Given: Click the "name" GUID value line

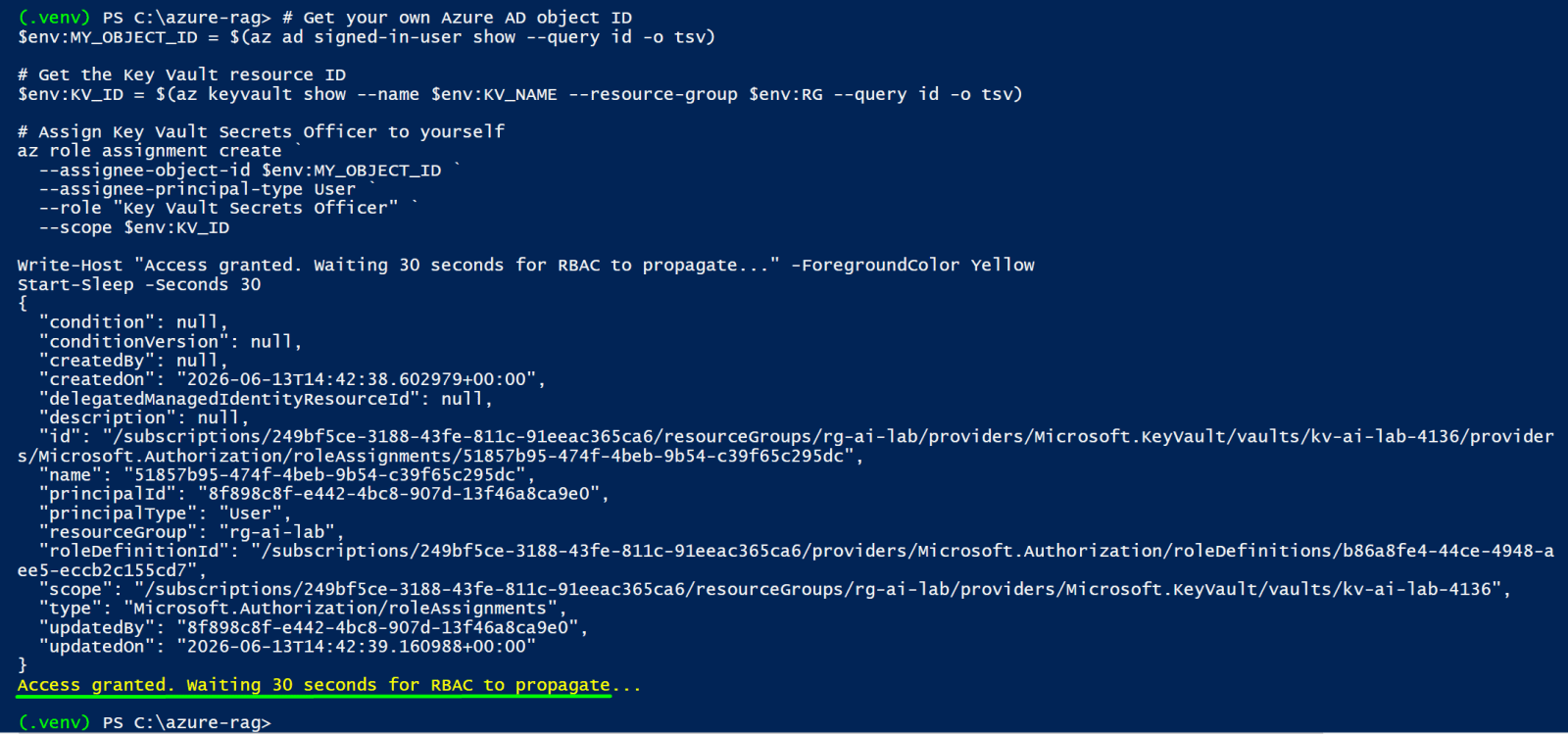Looking at the screenshot, I should click(288, 475).
